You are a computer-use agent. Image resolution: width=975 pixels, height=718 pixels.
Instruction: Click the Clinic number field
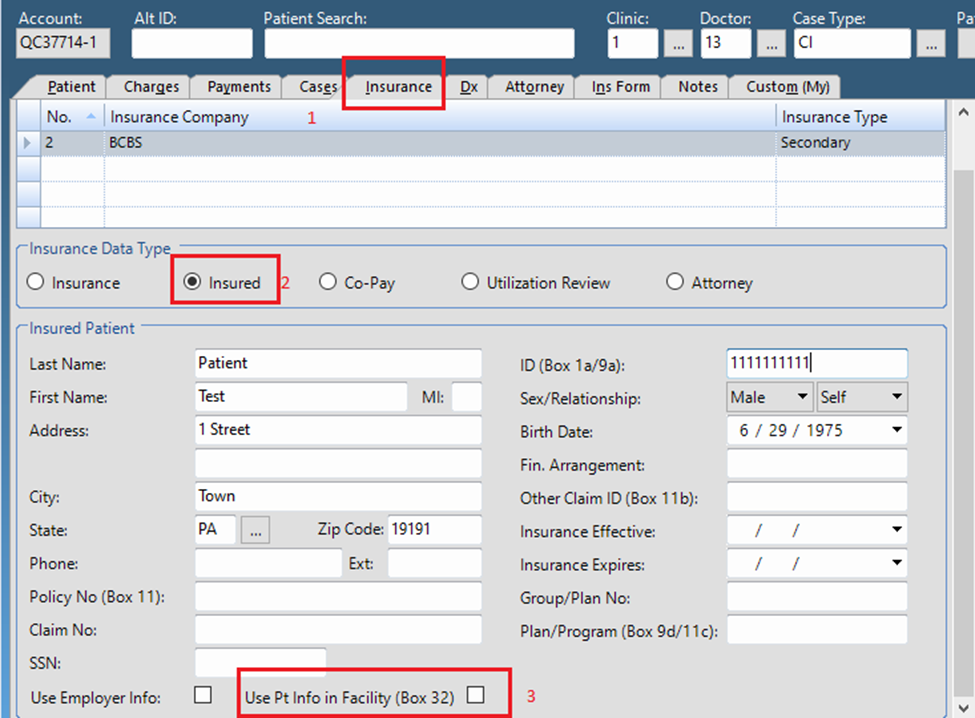pos(632,43)
